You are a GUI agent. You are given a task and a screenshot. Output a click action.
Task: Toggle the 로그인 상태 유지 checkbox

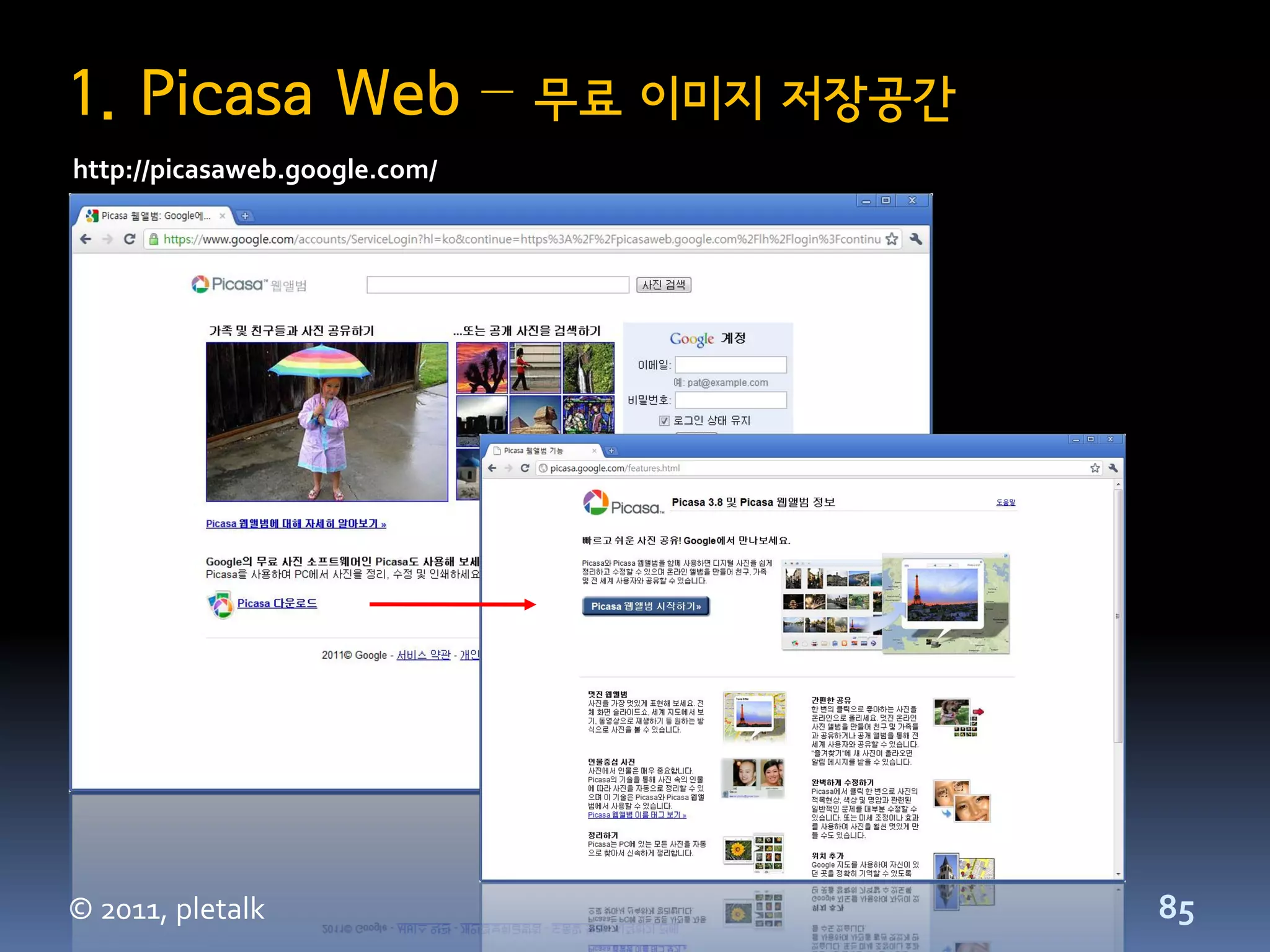tap(664, 421)
